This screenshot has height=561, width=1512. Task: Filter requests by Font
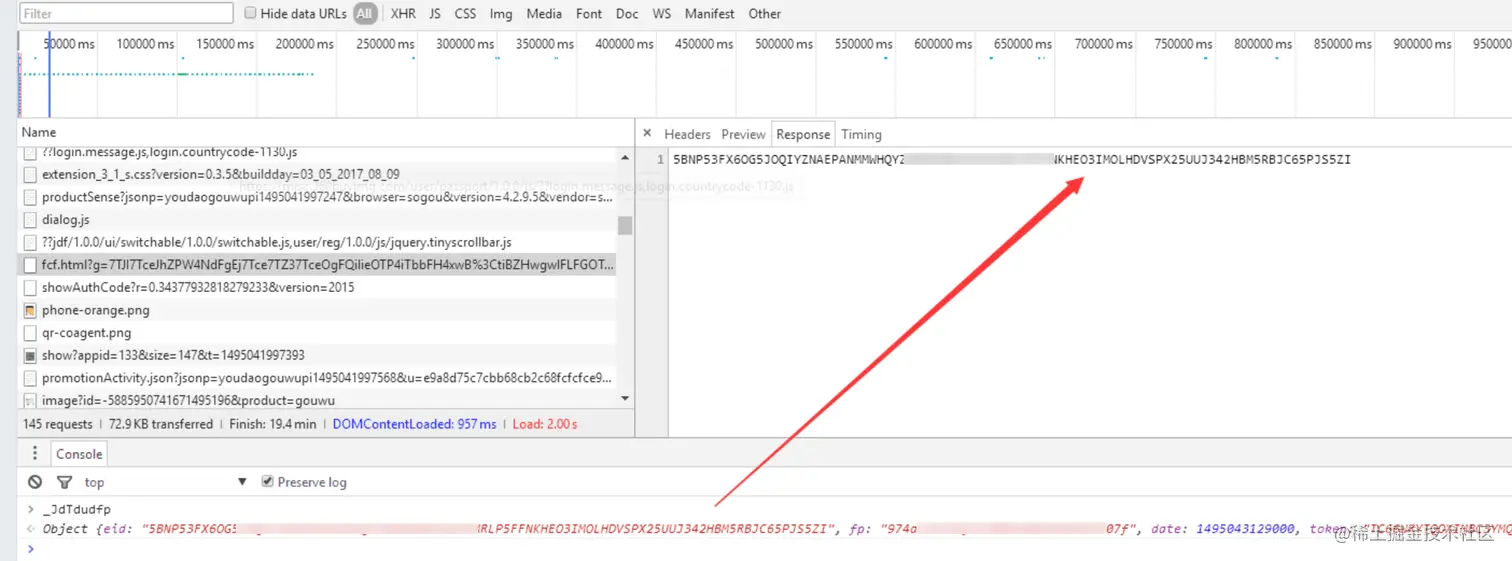click(x=589, y=14)
